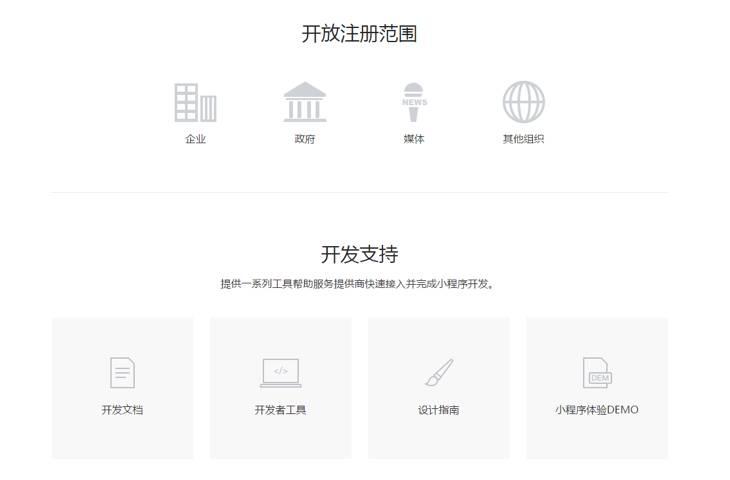Click the 开放注册范围 heading
730x480 pixels.
[359, 34]
